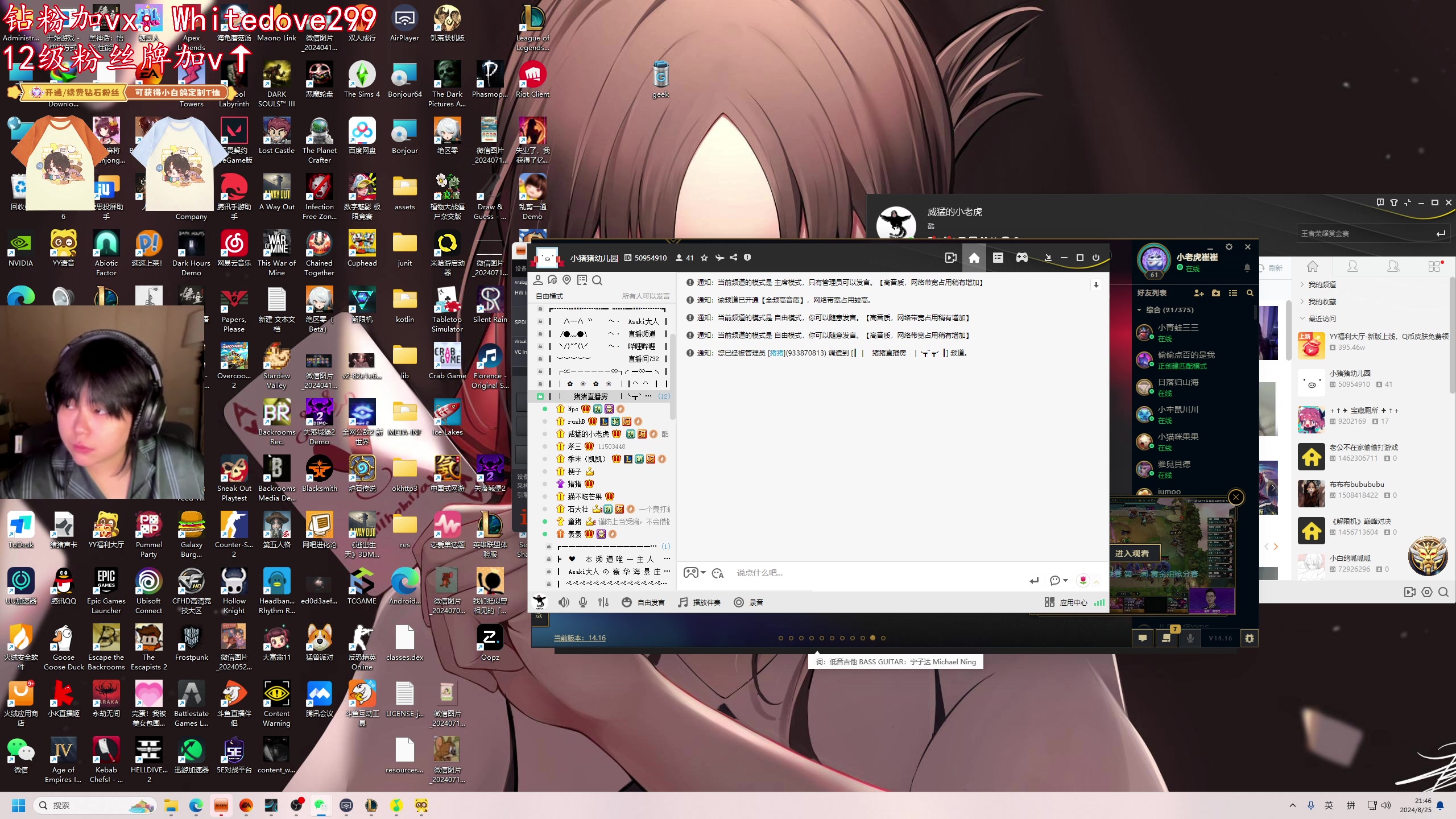Open the channel member list person icon
The height and width of the screenshot is (819, 1456).
[538, 280]
